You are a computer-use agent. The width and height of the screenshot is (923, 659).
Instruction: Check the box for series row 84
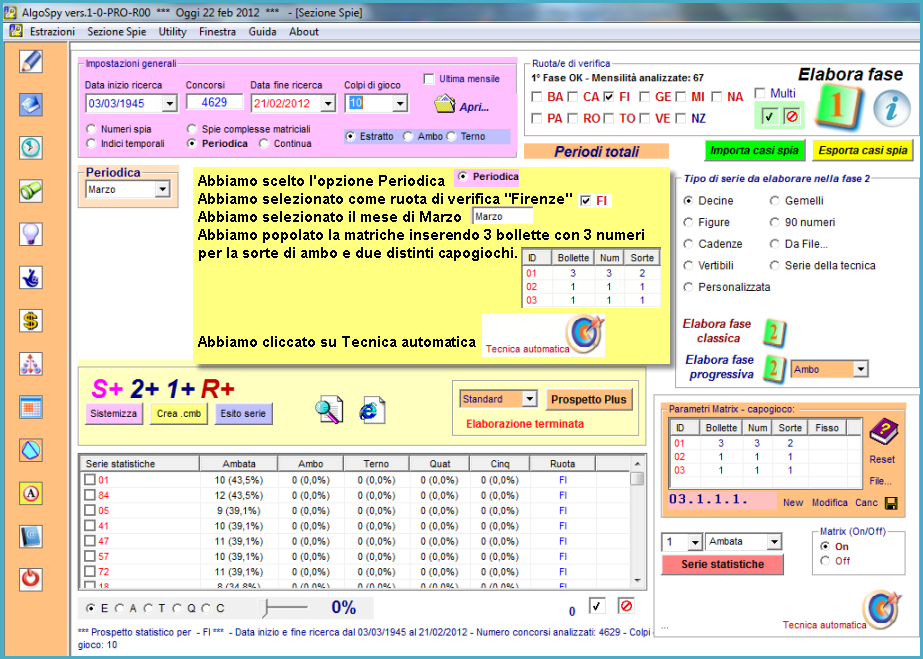[89, 495]
